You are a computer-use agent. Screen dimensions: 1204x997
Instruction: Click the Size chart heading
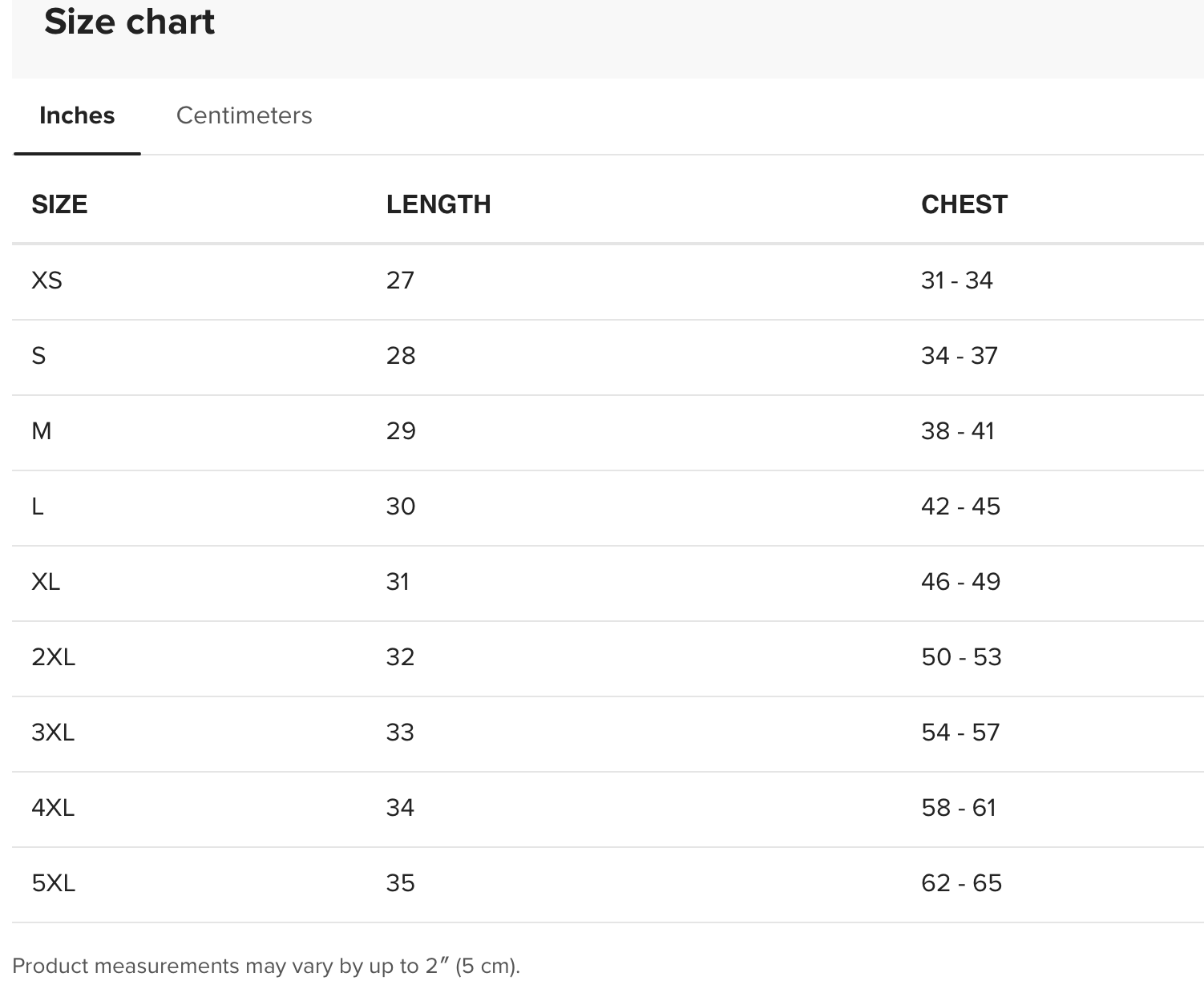click(x=129, y=22)
